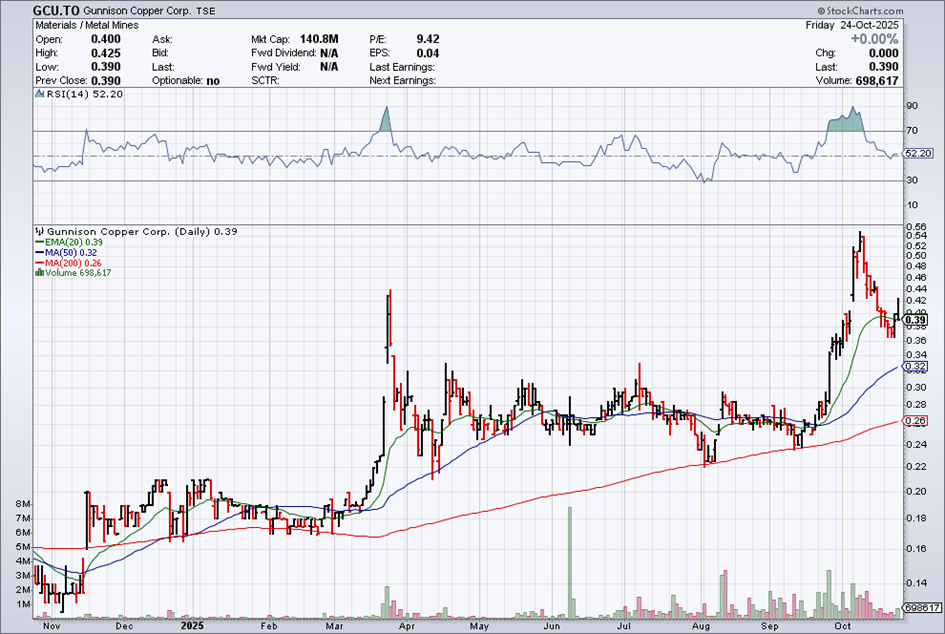Click the Mkt Cap value 140.8M
The height and width of the screenshot is (634, 945).
pos(319,39)
